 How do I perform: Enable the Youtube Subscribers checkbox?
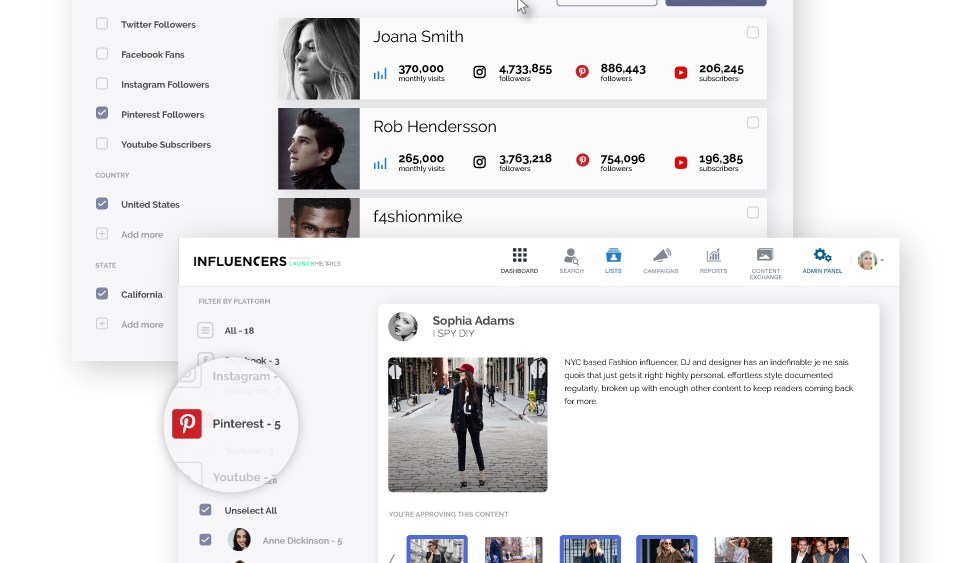pos(102,144)
